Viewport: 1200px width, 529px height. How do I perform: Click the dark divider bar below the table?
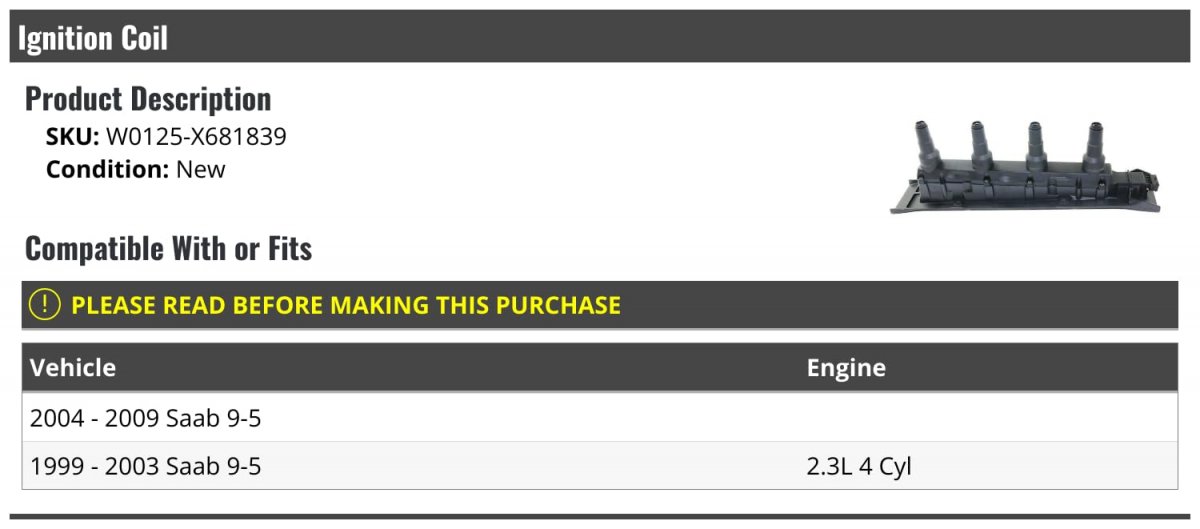(x=600, y=517)
